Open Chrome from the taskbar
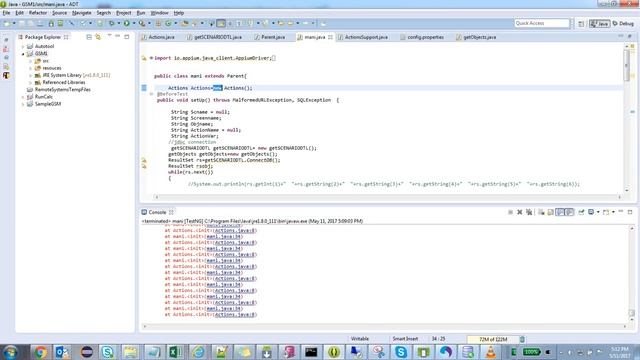Viewport: 640px width, 360px height. pos(40,352)
